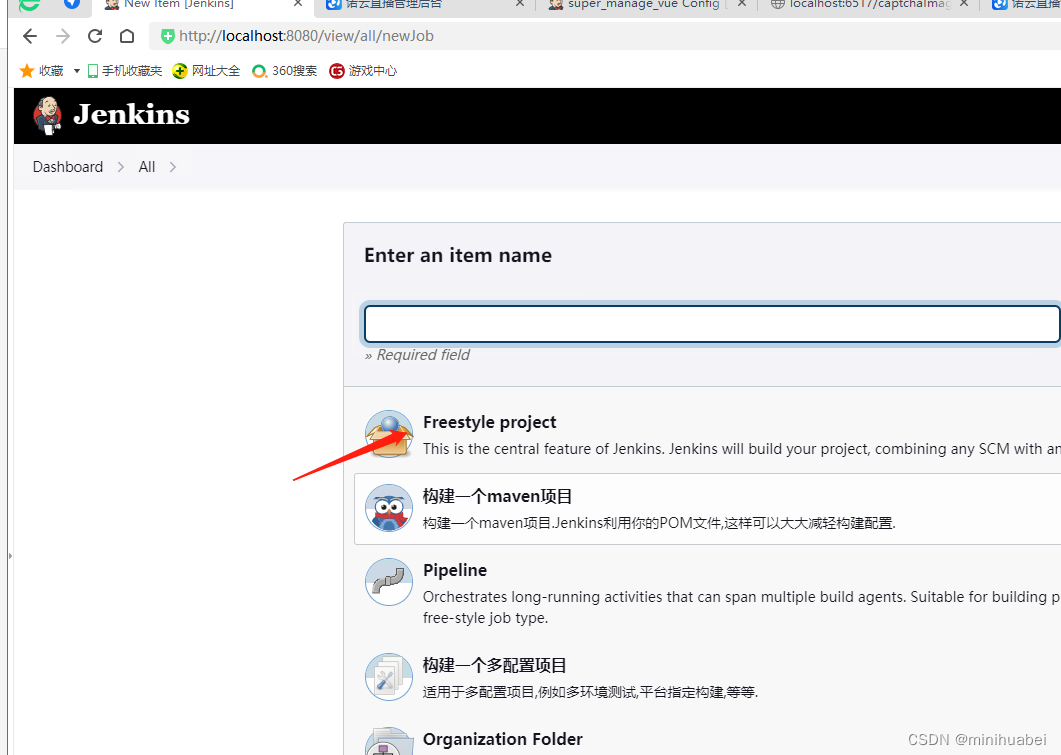Select the multi-configuration project tools icon
The width and height of the screenshot is (1061, 755).
coord(389,677)
